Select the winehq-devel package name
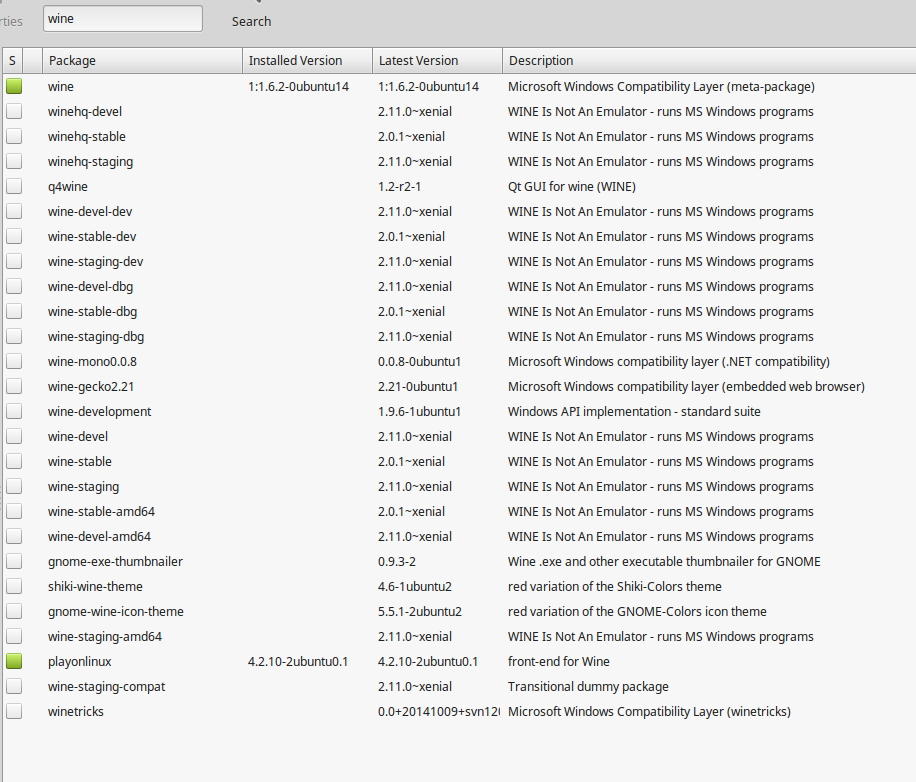Screen dimensions: 916x782 [x=85, y=112]
